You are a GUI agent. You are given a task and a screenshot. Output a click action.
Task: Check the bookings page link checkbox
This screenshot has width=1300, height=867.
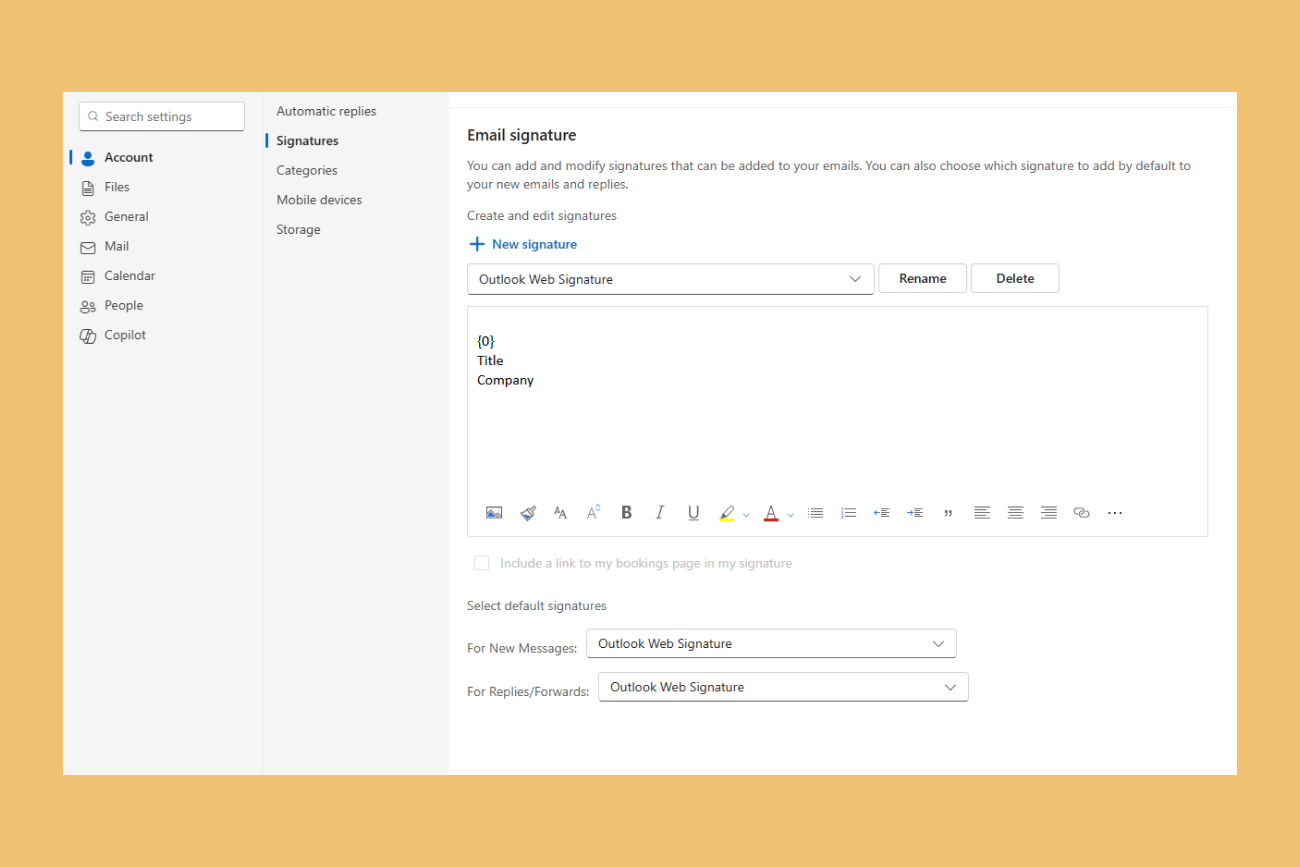coord(482,564)
